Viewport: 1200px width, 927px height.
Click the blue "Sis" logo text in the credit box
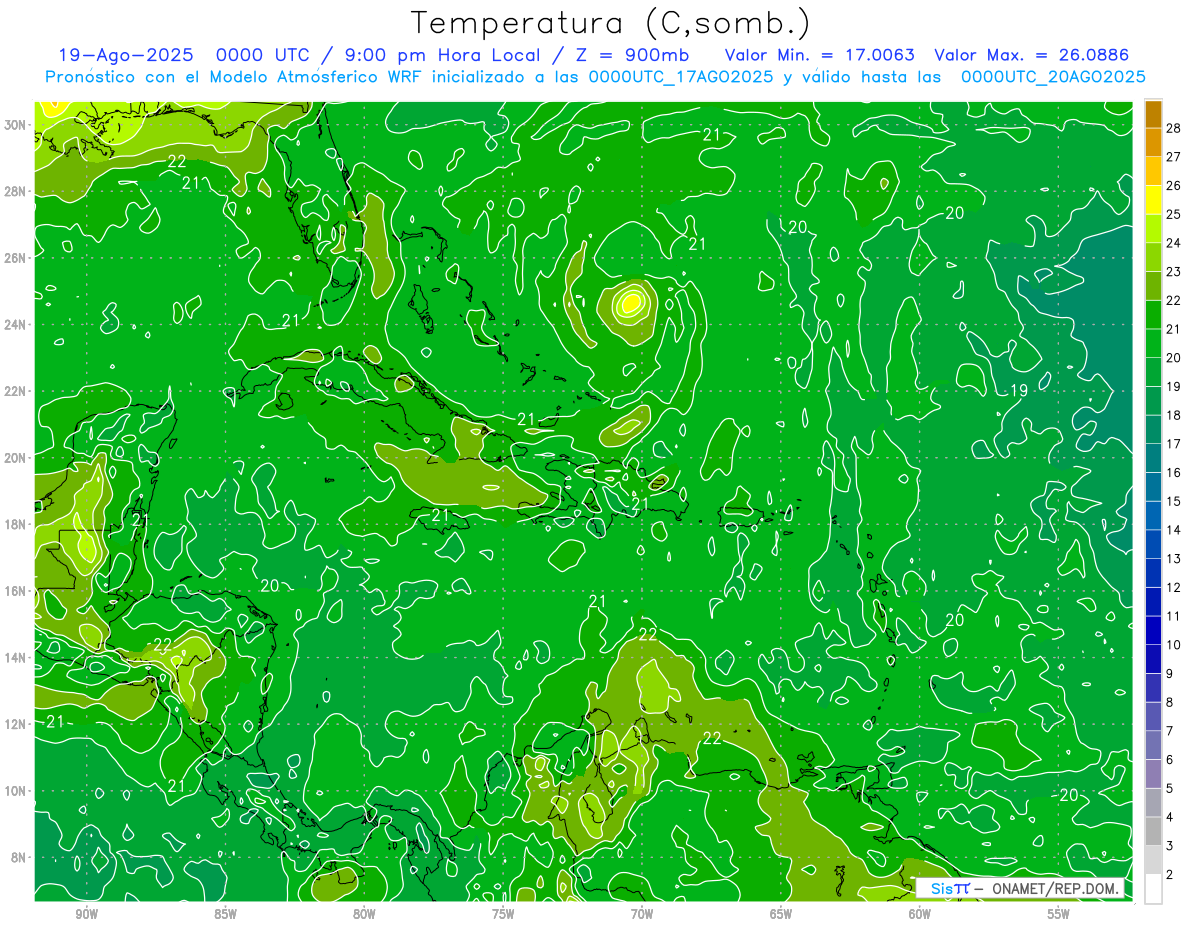point(942,888)
